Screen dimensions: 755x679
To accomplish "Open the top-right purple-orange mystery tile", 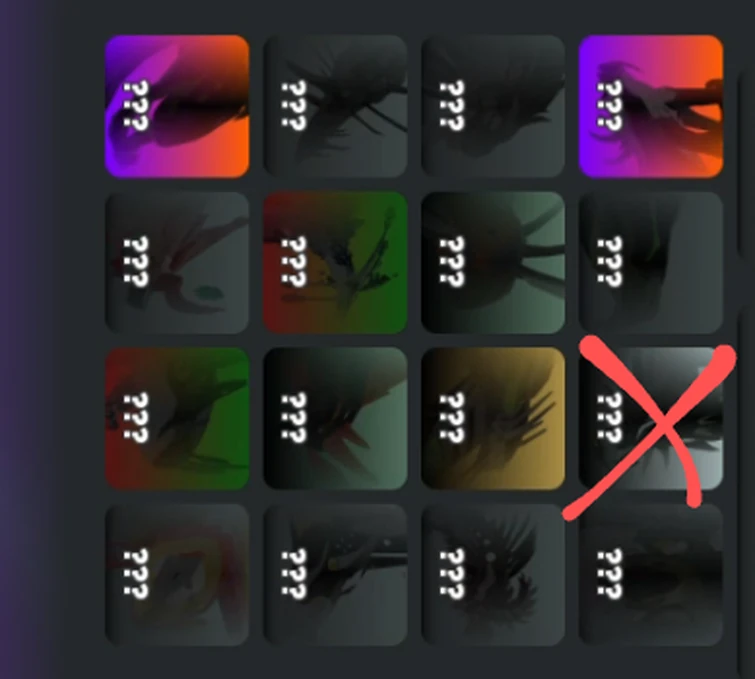I will 651,106.
